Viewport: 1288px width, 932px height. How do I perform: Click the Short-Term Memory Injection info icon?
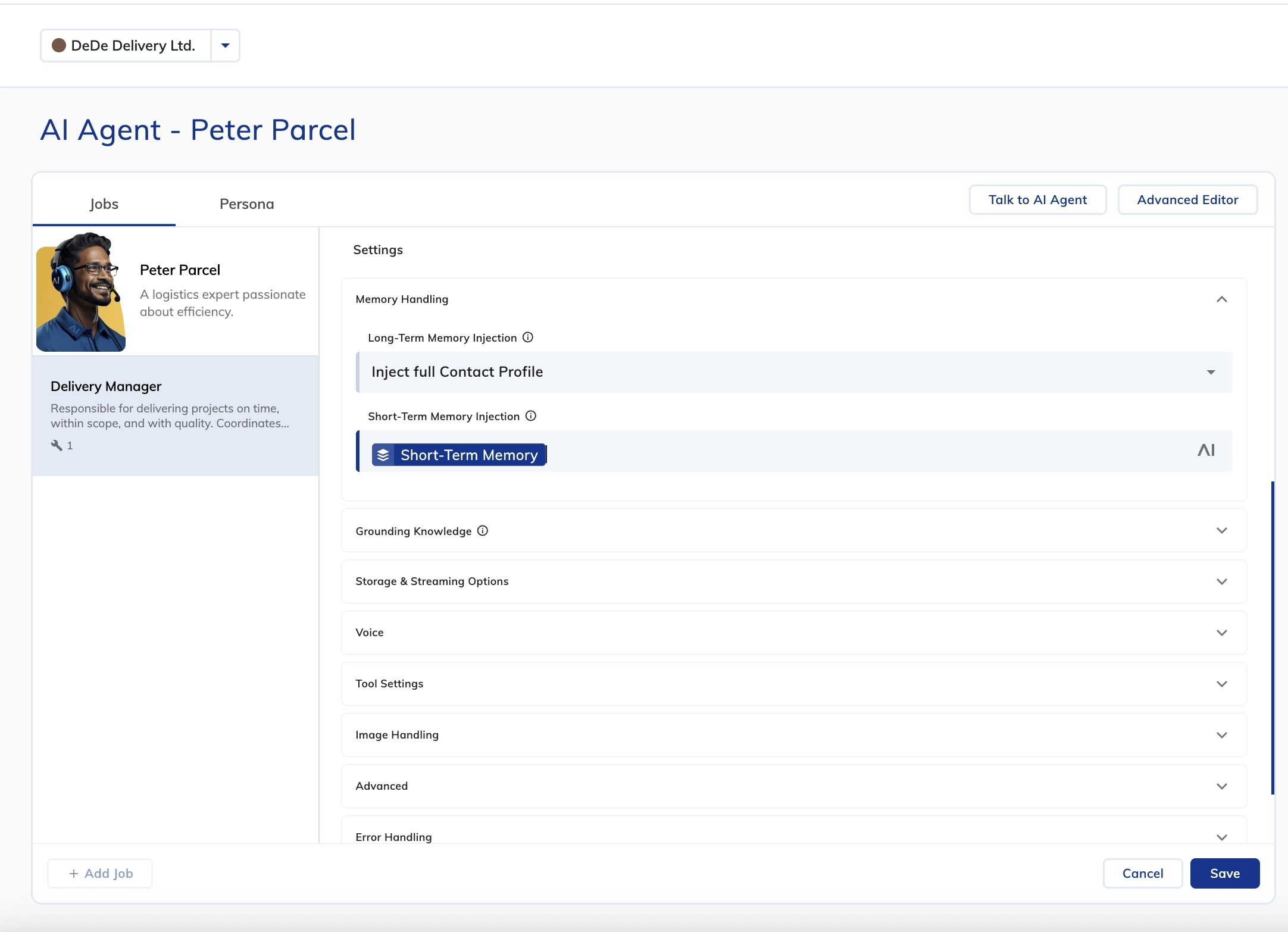coord(531,416)
